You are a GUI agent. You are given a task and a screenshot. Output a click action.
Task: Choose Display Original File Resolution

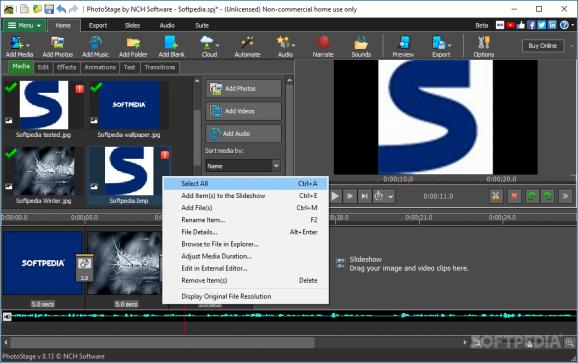tap(246, 296)
